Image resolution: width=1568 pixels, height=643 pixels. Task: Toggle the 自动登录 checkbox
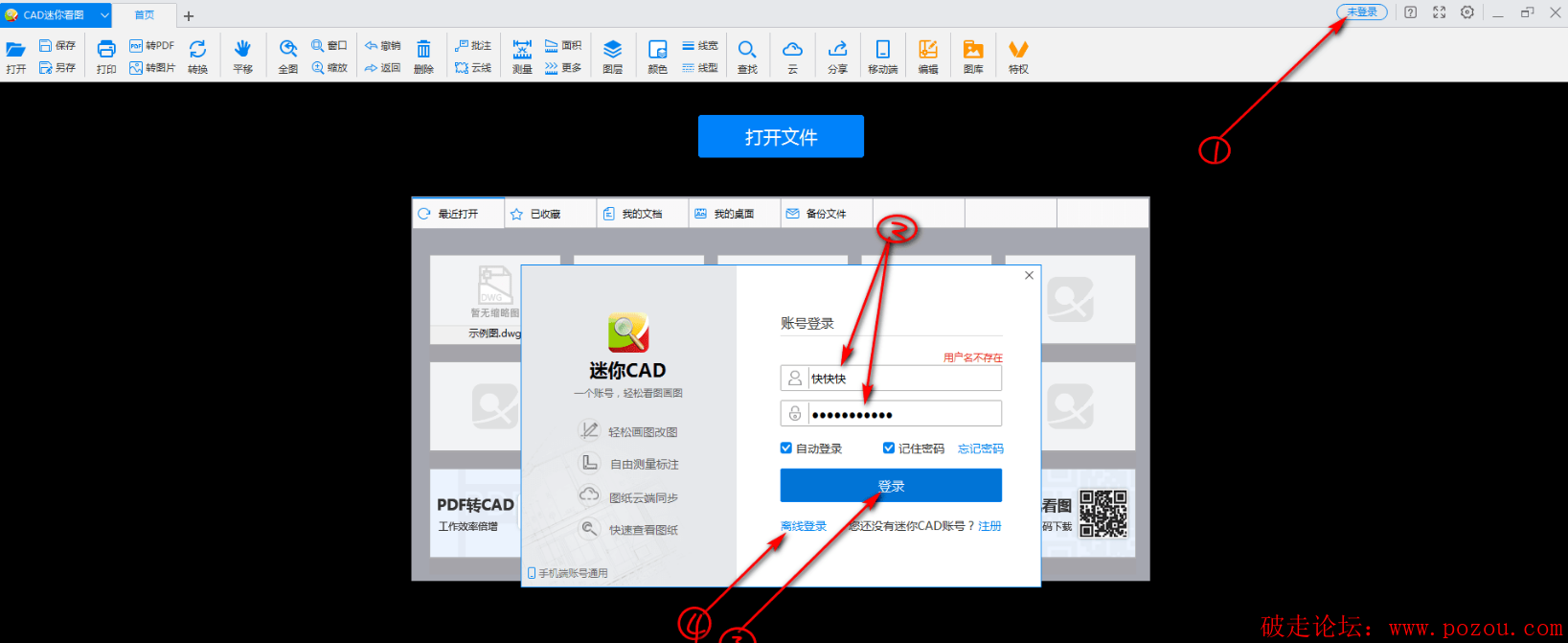(786, 448)
